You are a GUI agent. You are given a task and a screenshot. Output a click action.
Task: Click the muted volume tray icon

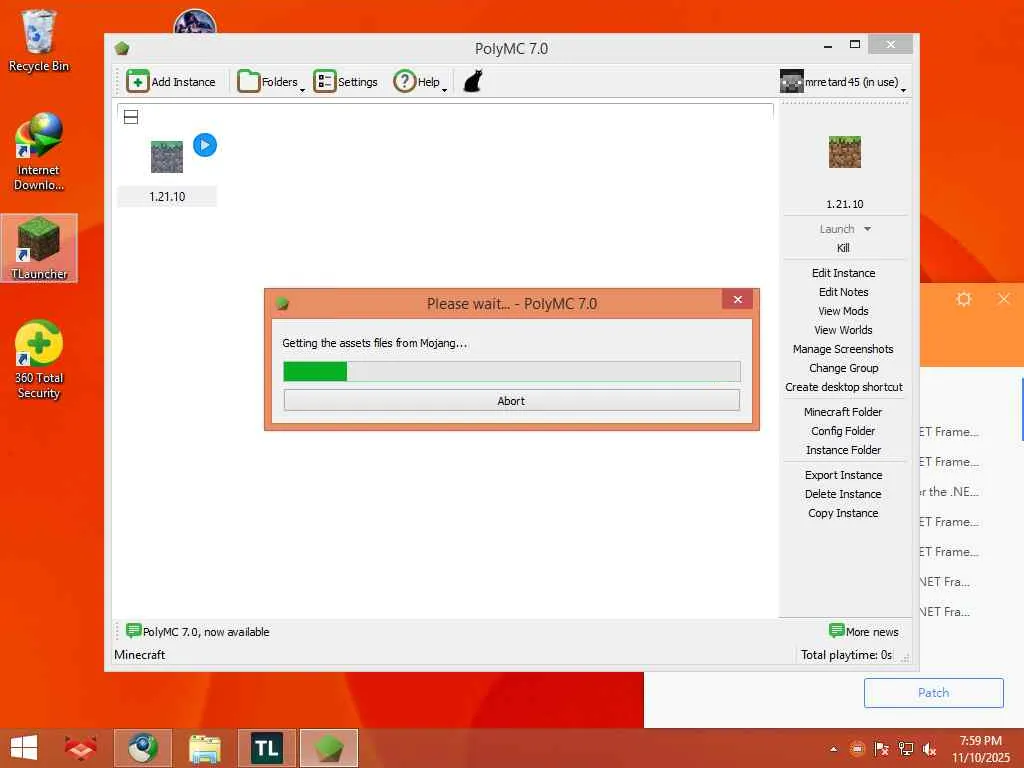(x=929, y=749)
